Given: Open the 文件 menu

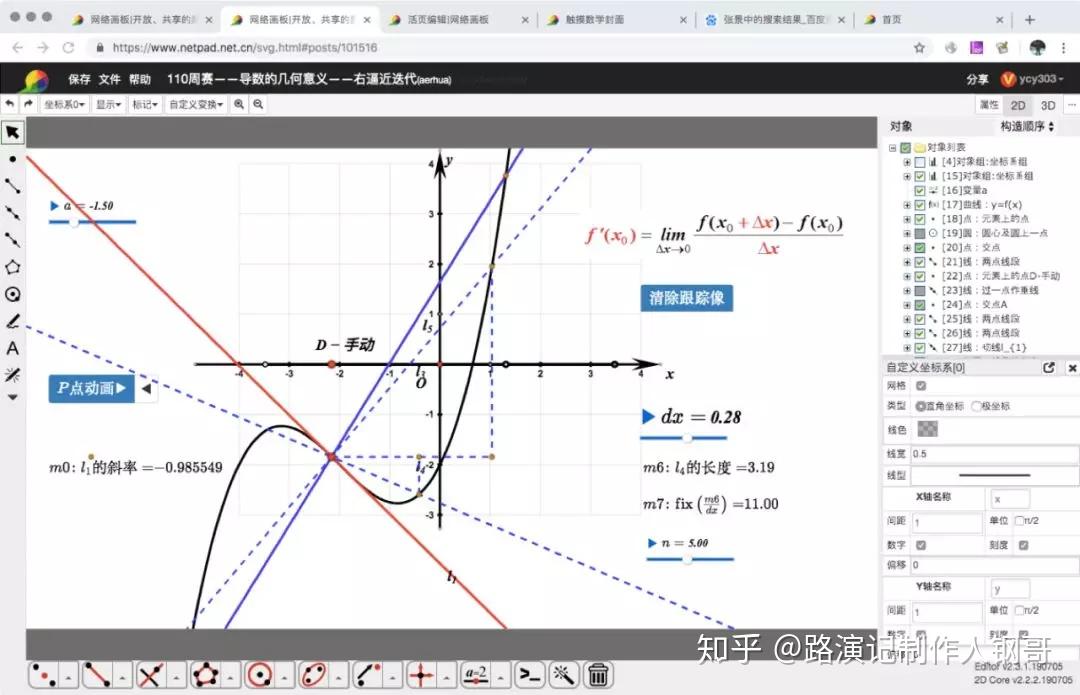Looking at the screenshot, I should click(x=109, y=80).
